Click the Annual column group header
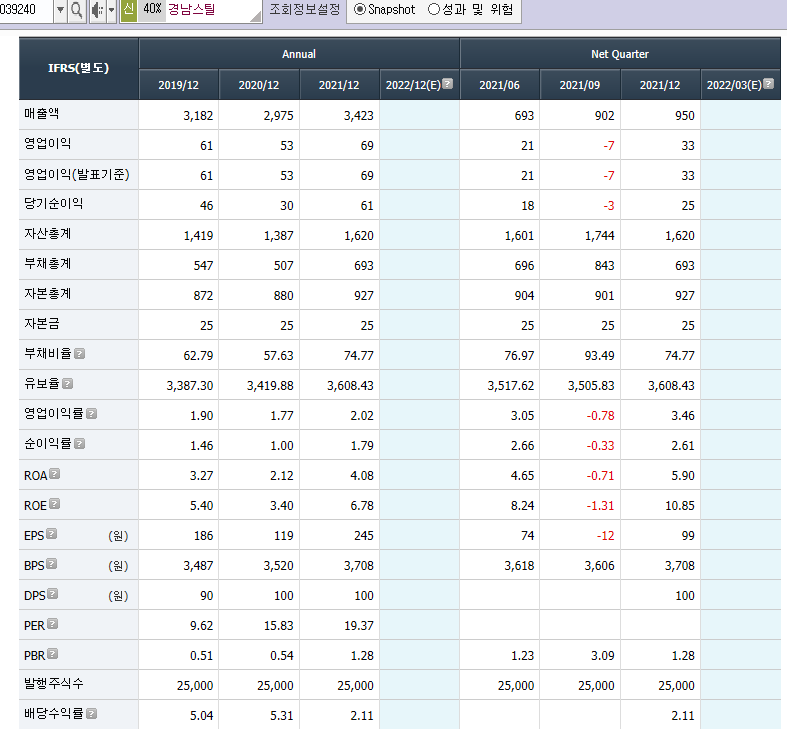This screenshot has height=729, width=787. click(299, 54)
